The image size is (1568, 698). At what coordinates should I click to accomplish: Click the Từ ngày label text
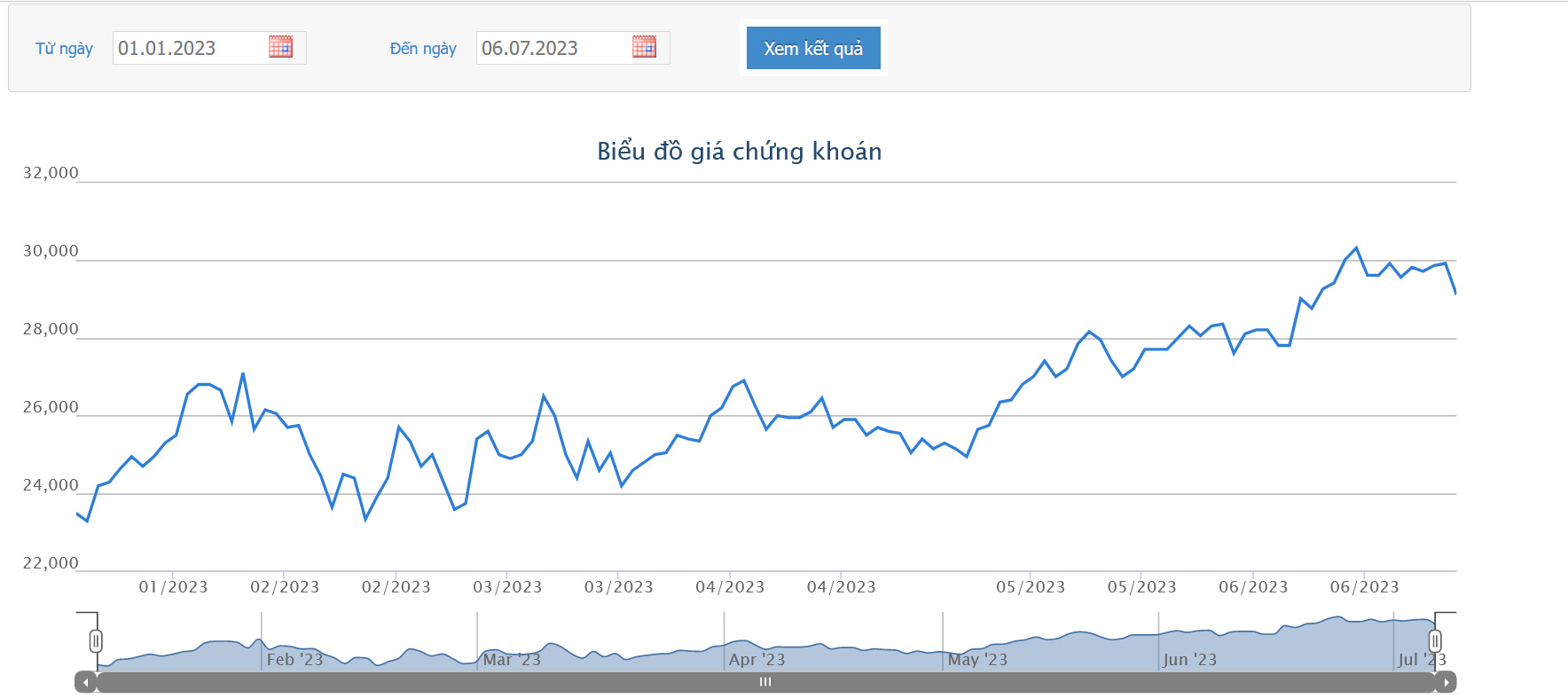(x=64, y=49)
